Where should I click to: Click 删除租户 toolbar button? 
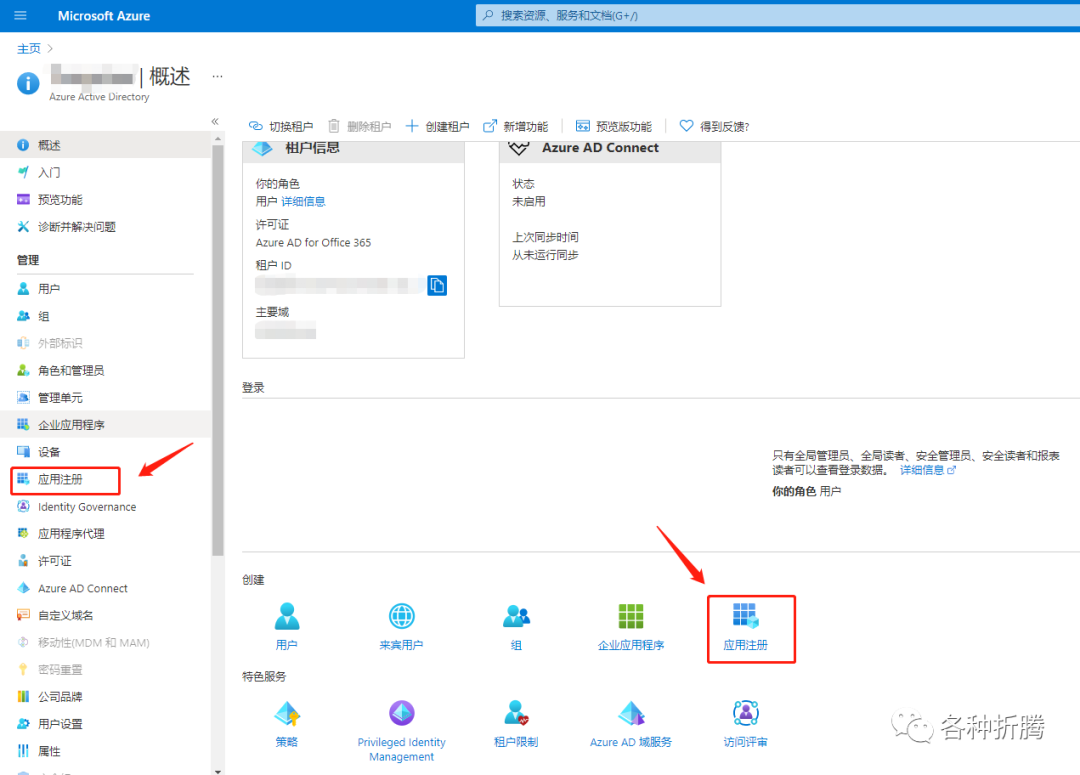pyautogui.click(x=359, y=126)
